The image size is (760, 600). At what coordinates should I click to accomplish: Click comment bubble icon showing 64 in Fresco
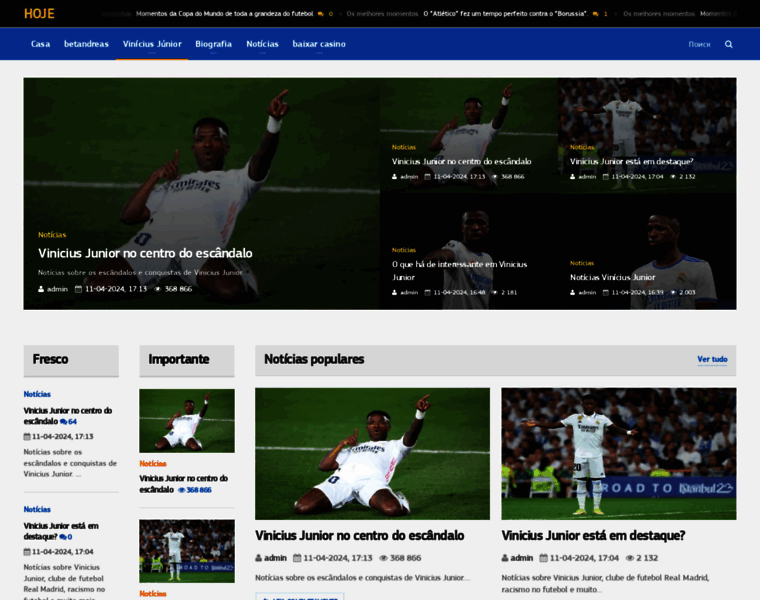pyautogui.click(x=63, y=422)
